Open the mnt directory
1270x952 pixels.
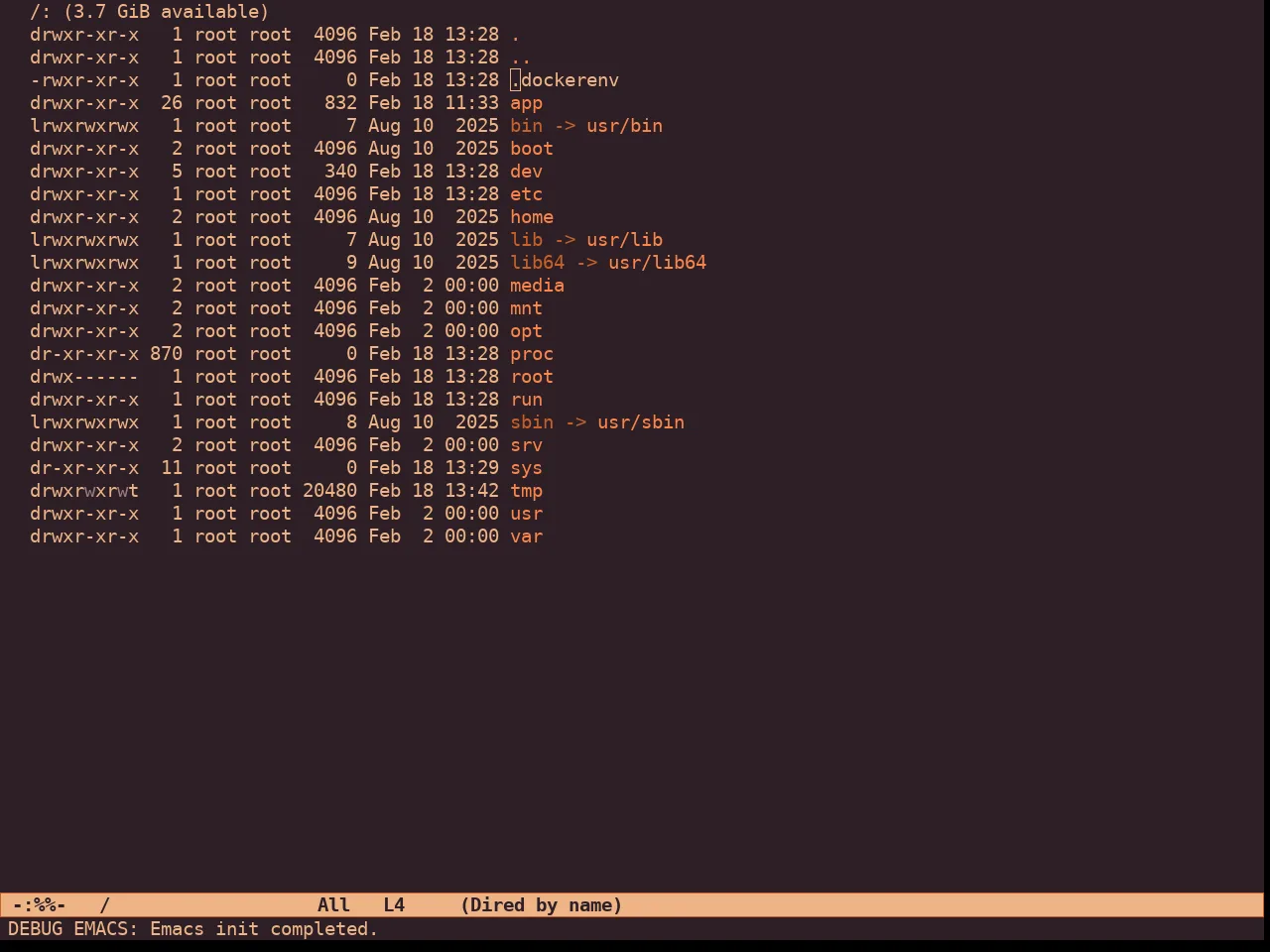[x=526, y=308]
